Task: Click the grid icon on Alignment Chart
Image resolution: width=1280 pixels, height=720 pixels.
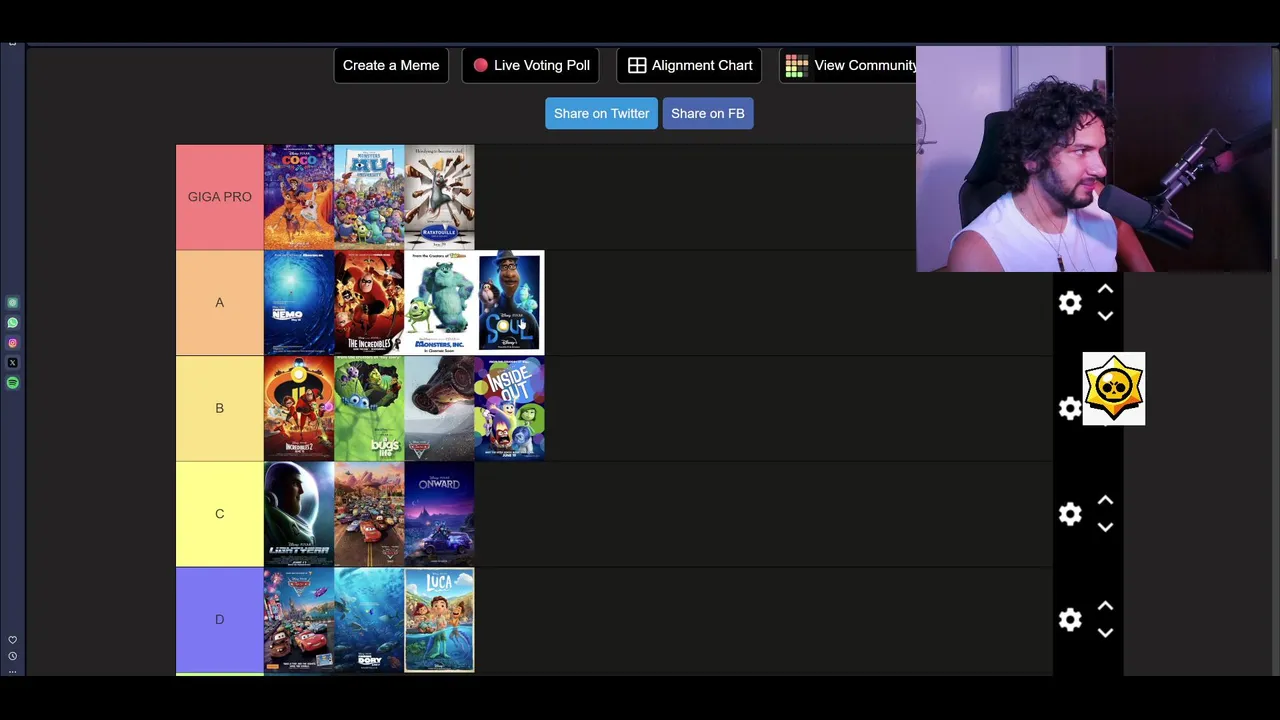Action: (637, 65)
